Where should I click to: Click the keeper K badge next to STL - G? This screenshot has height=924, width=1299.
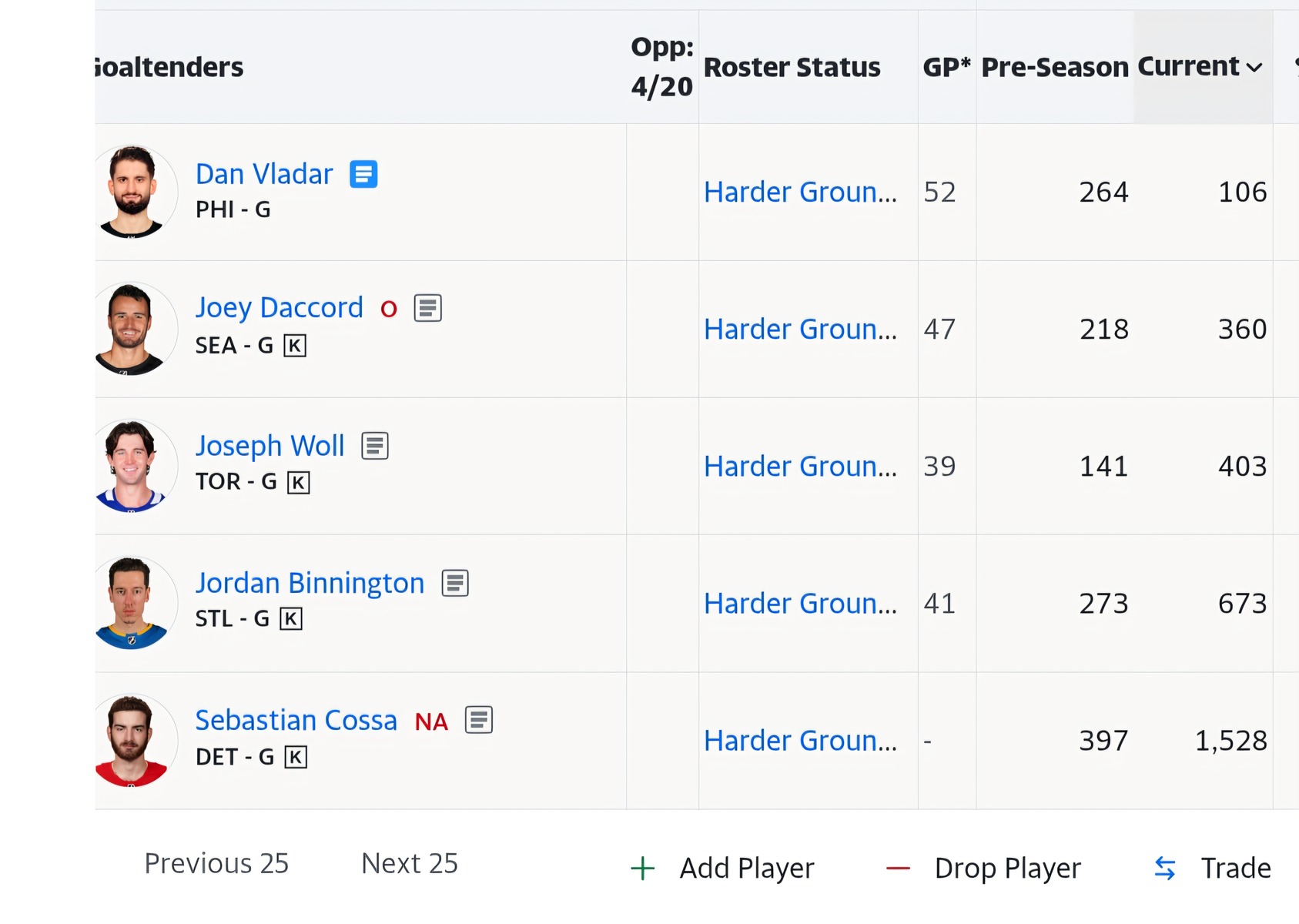point(291,619)
